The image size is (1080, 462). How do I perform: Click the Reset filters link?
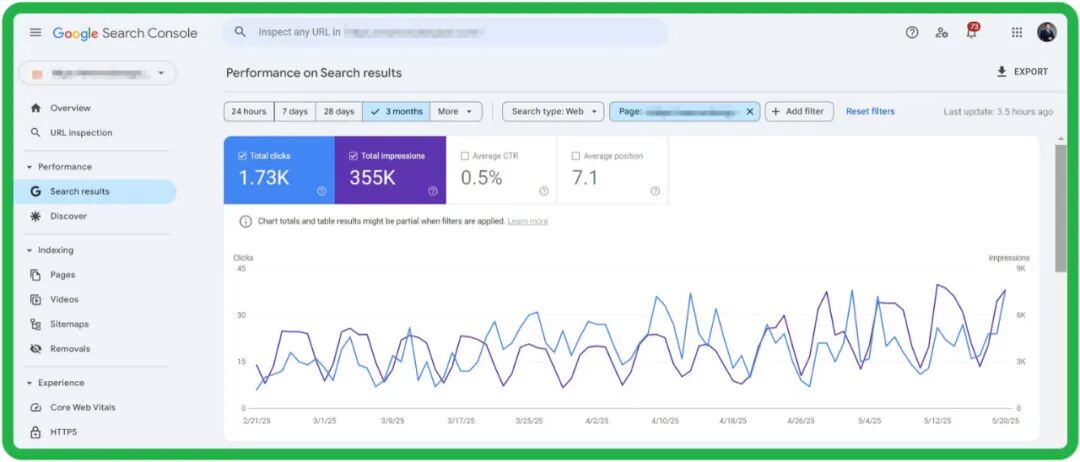click(x=870, y=112)
